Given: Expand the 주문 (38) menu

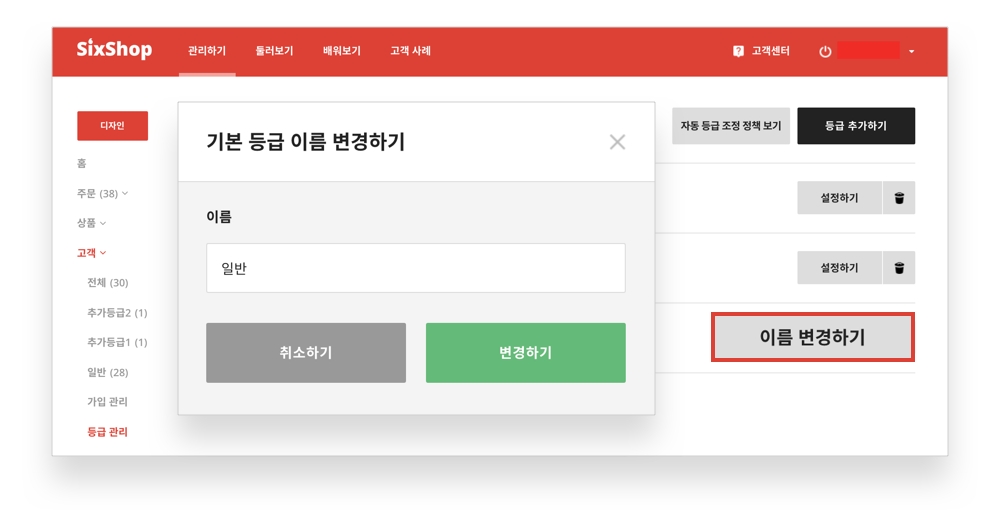Looking at the screenshot, I should pyautogui.click(x=103, y=193).
